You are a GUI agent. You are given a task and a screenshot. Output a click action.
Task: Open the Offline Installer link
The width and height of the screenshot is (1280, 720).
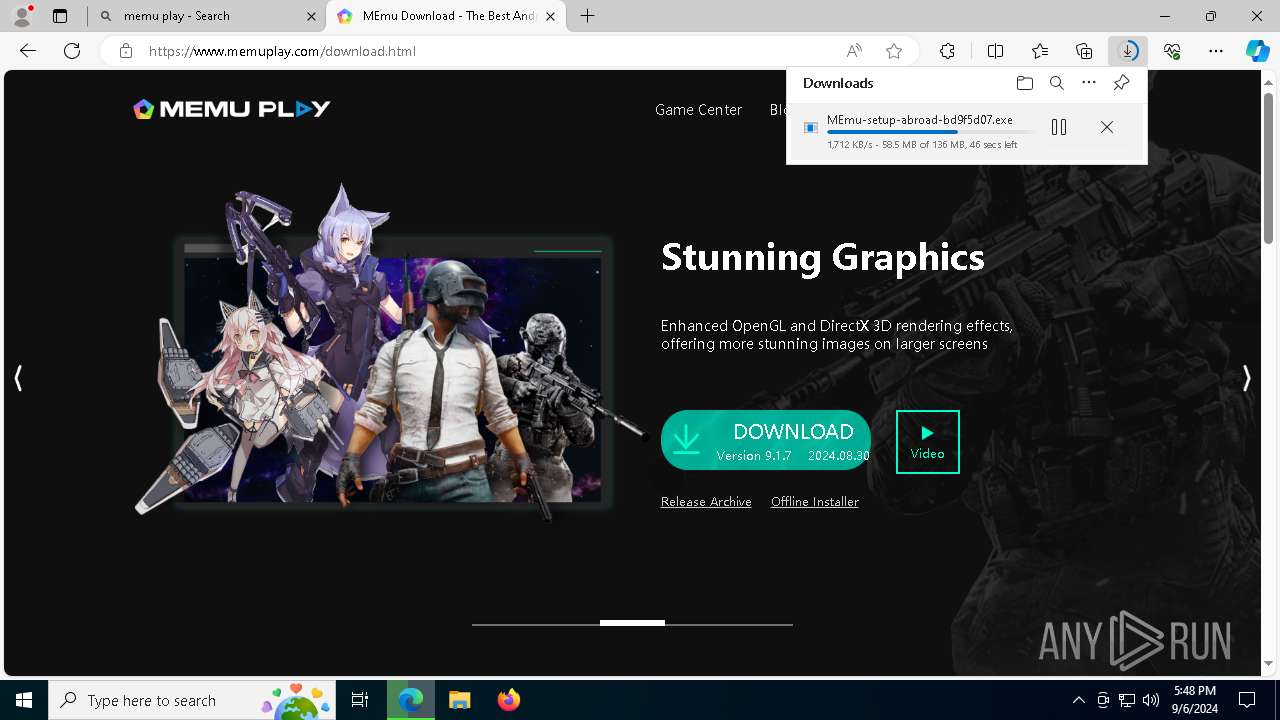tap(815, 502)
